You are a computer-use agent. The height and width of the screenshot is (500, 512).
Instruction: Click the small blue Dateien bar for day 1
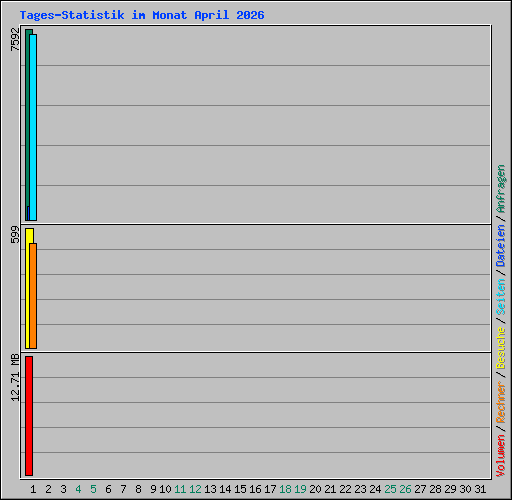pyautogui.click(x=28, y=213)
